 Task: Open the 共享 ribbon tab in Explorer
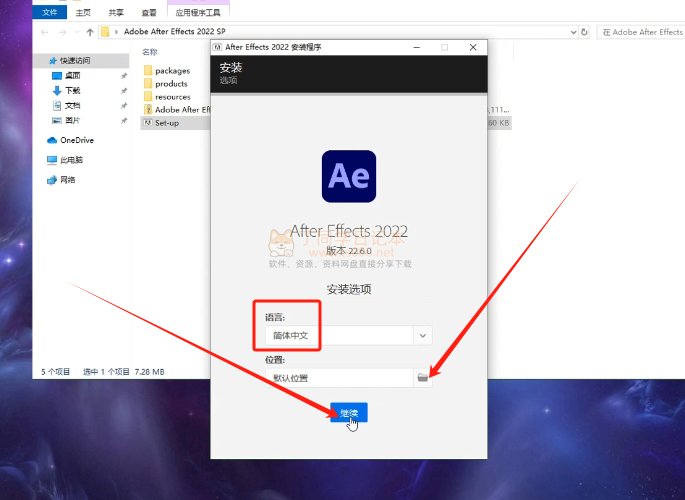point(116,13)
